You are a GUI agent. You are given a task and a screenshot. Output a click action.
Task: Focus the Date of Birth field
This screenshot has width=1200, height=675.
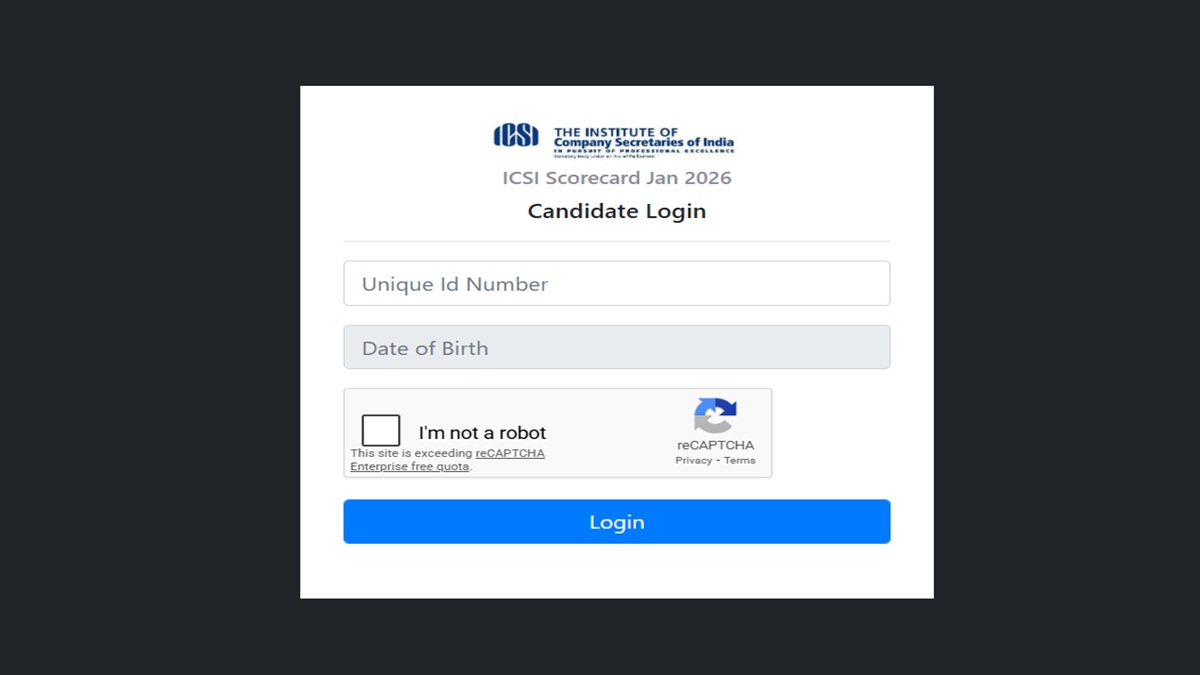click(x=616, y=348)
